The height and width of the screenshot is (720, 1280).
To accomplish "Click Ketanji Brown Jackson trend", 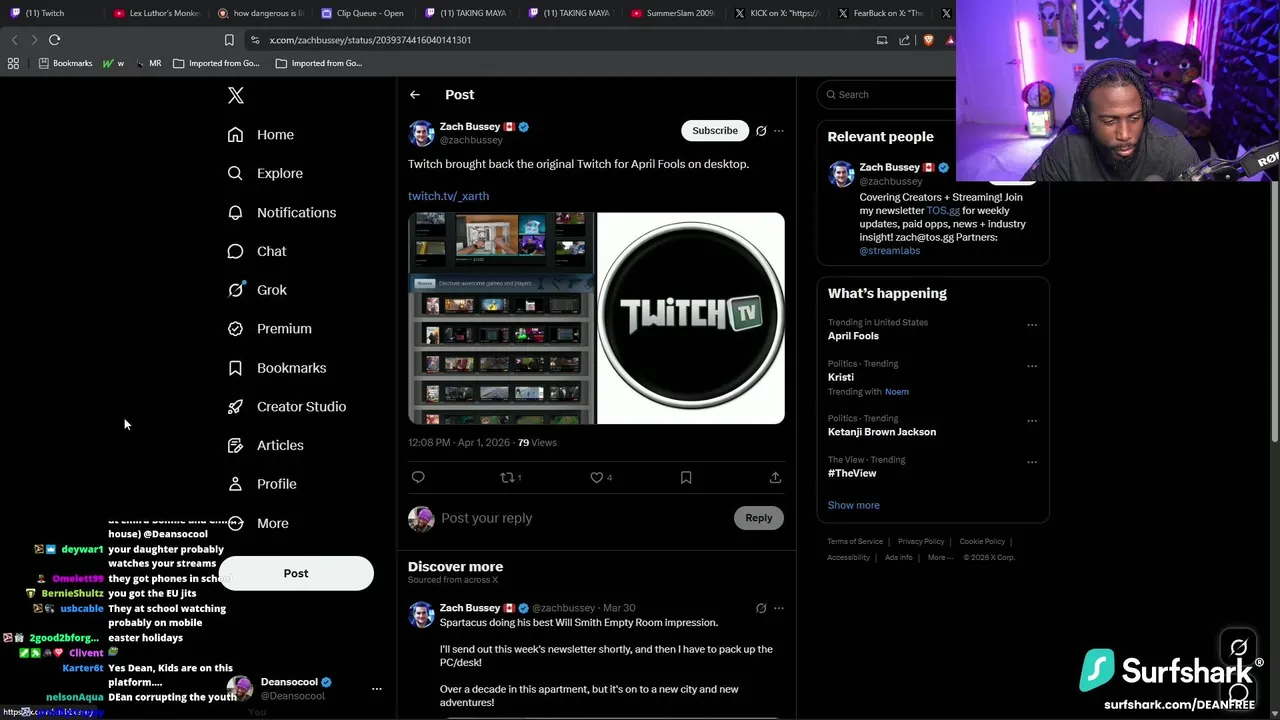I will tap(882, 432).
